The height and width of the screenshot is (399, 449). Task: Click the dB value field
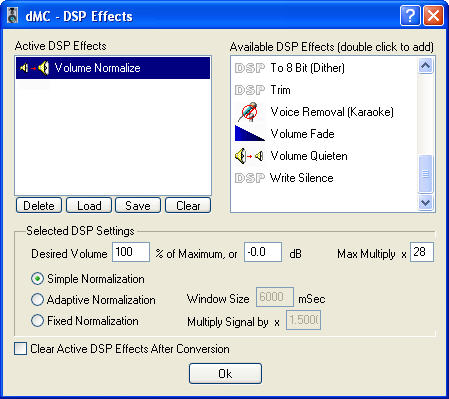(x=263, y=252)
